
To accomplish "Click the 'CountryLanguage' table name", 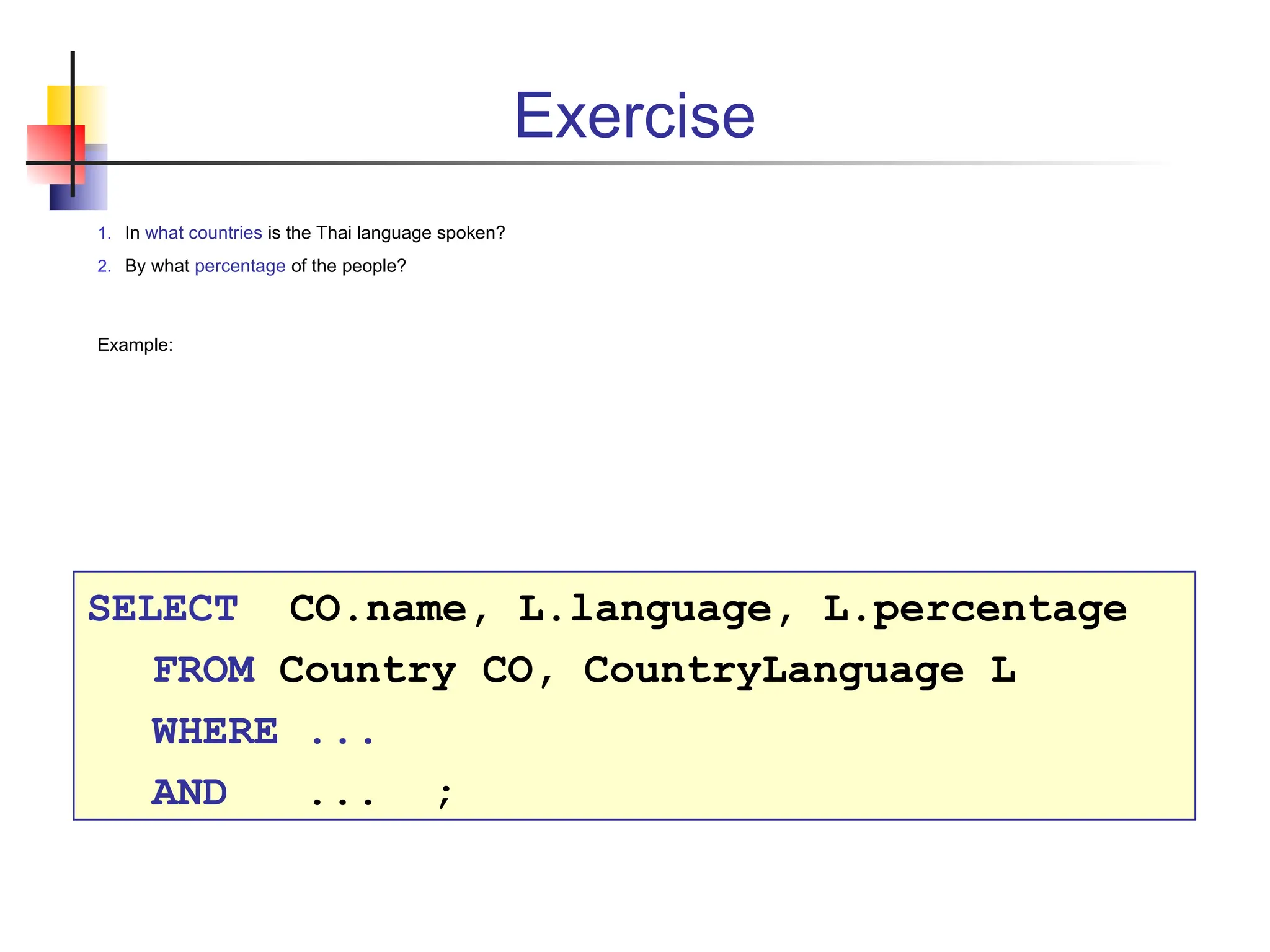I will coord(773,670).
